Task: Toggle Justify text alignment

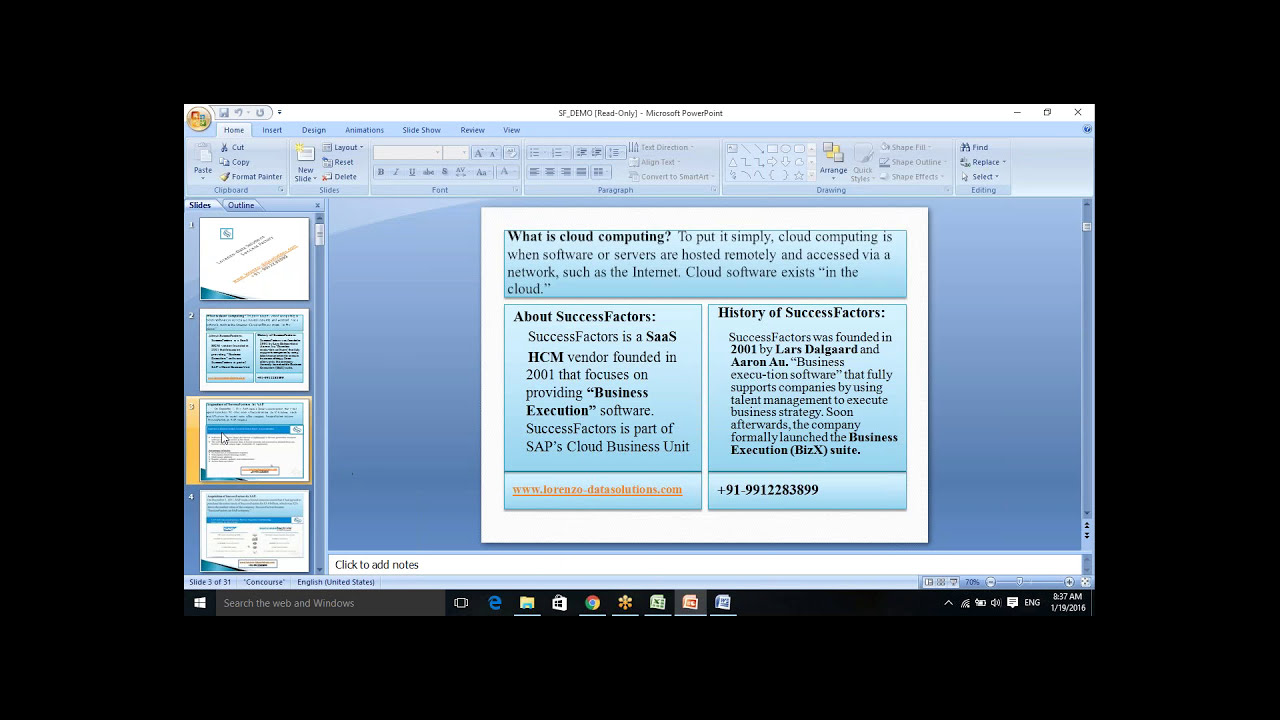Action: pyautogui.click(x=582, y=172)
